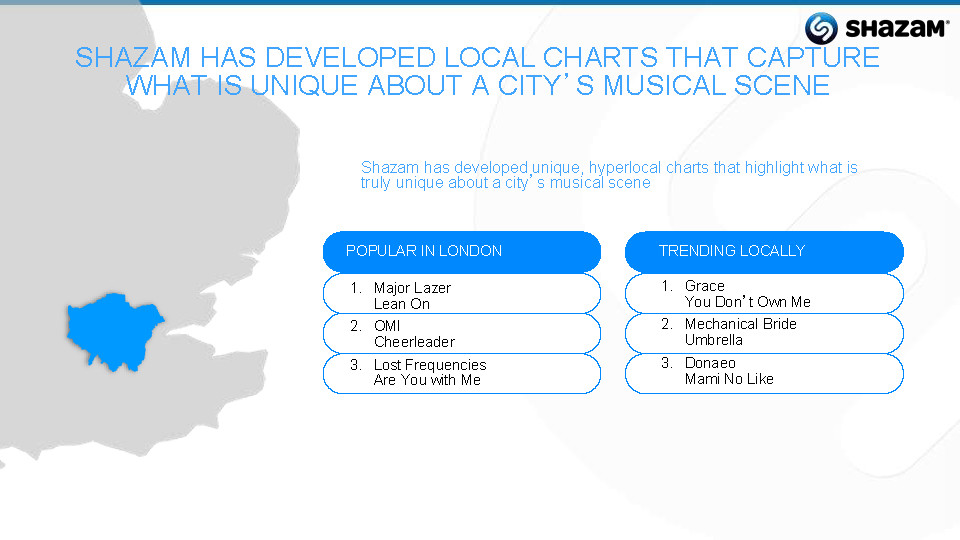
Task: Click the slide title about local charts
Action: click(478, 71)
